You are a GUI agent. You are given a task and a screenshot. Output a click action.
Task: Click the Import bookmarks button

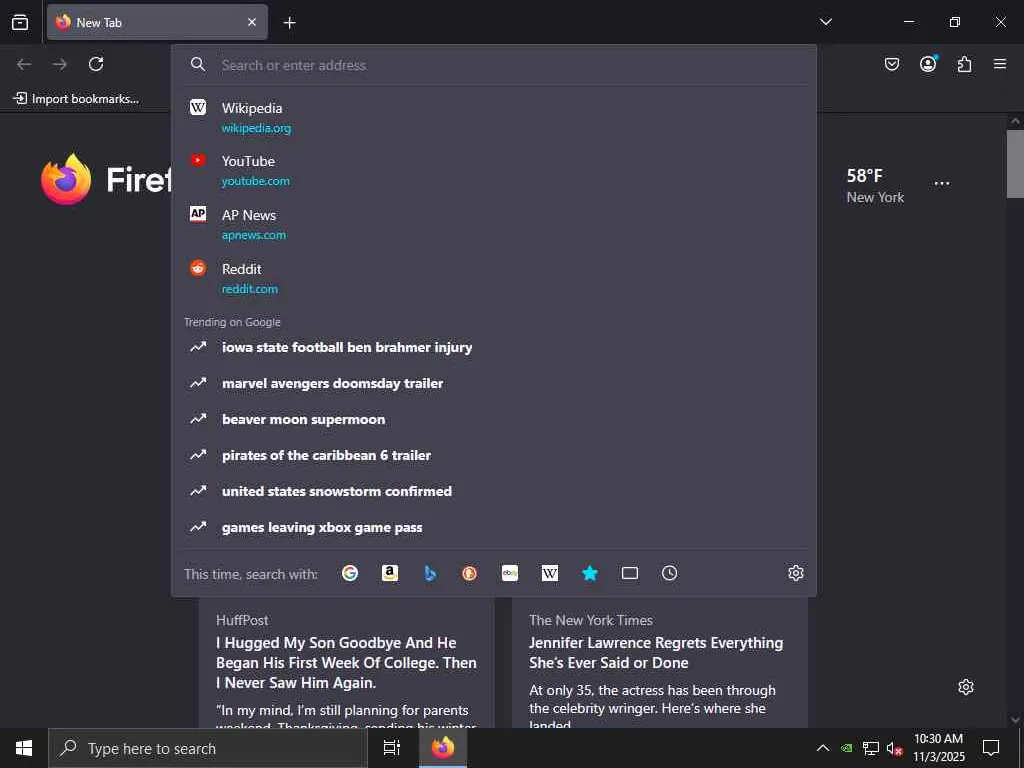(76, 99)
